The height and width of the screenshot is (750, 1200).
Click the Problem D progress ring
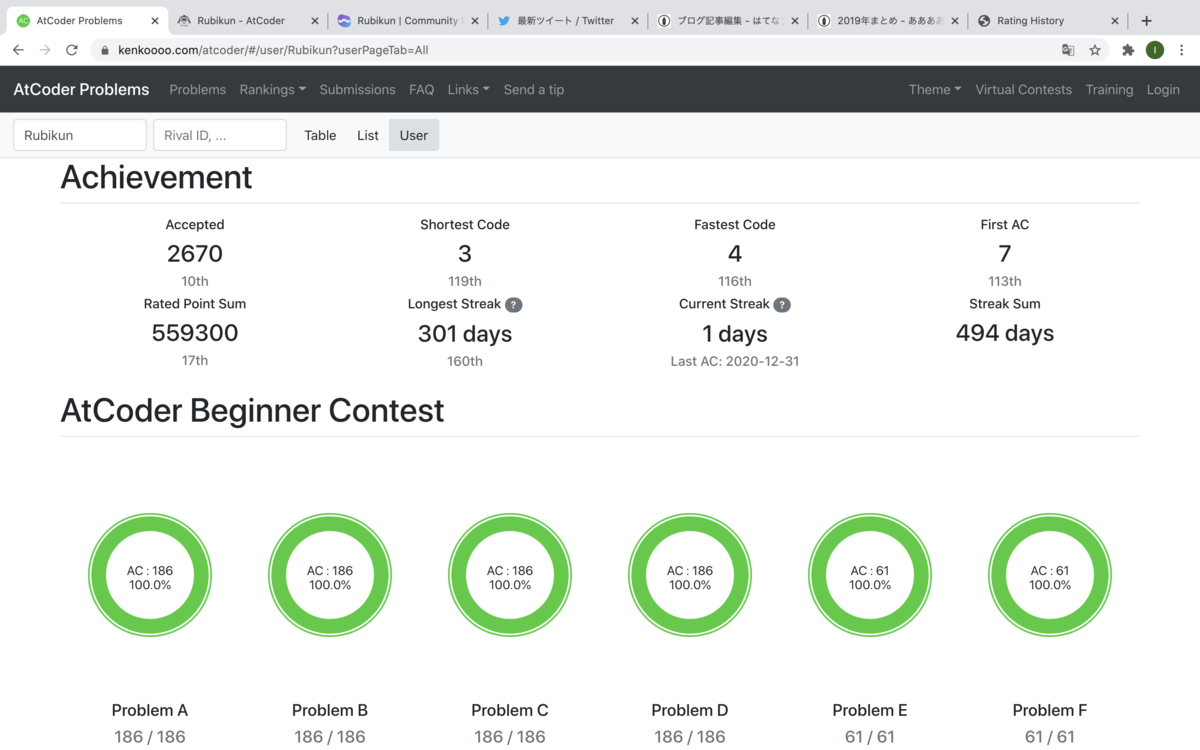[x=690, y=576]
